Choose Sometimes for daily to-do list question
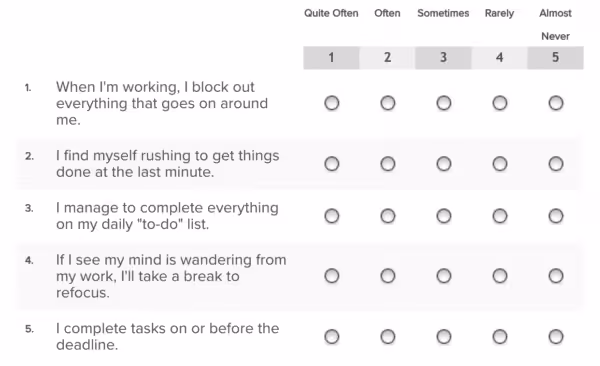This screenshot has width=600, height=366. point(443,216)
